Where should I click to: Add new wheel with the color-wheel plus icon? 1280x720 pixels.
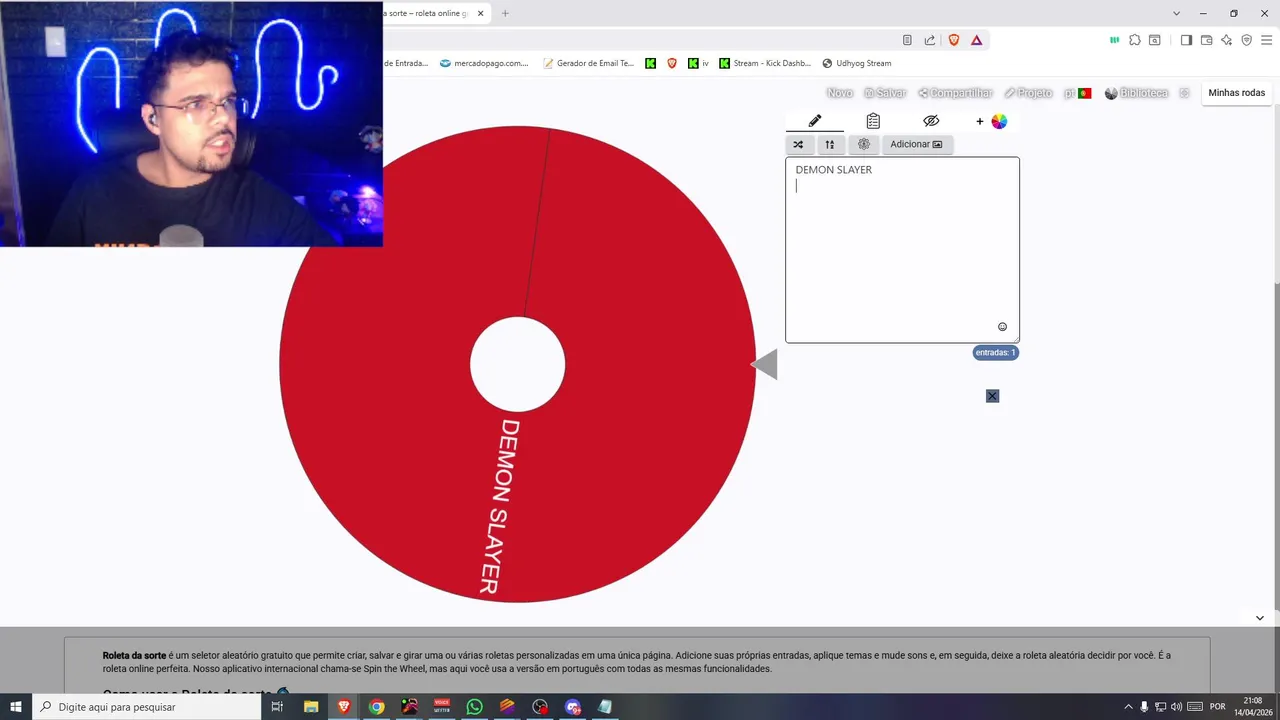(991, 121)
